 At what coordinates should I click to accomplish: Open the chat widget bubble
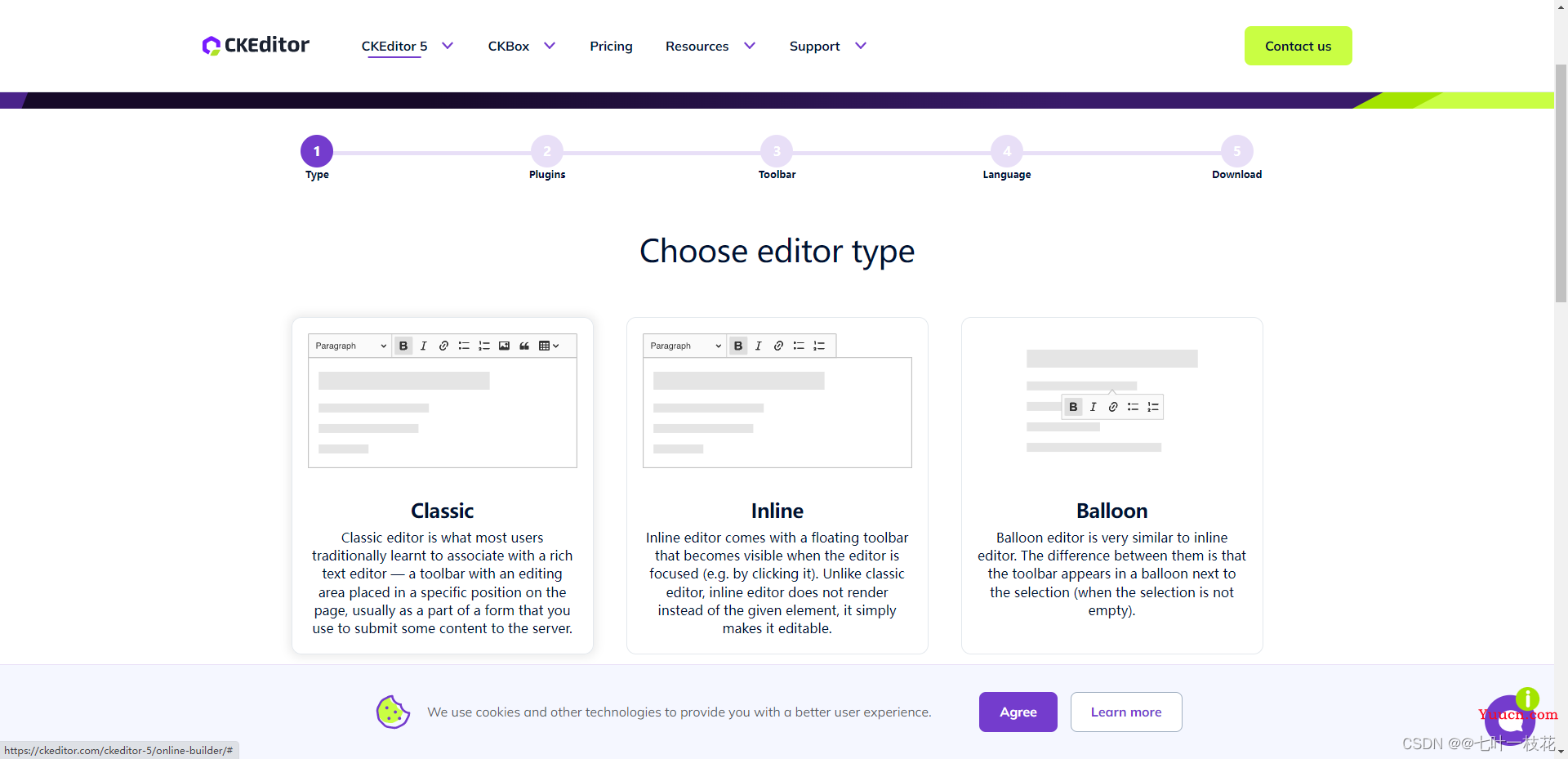[1510, 719]
